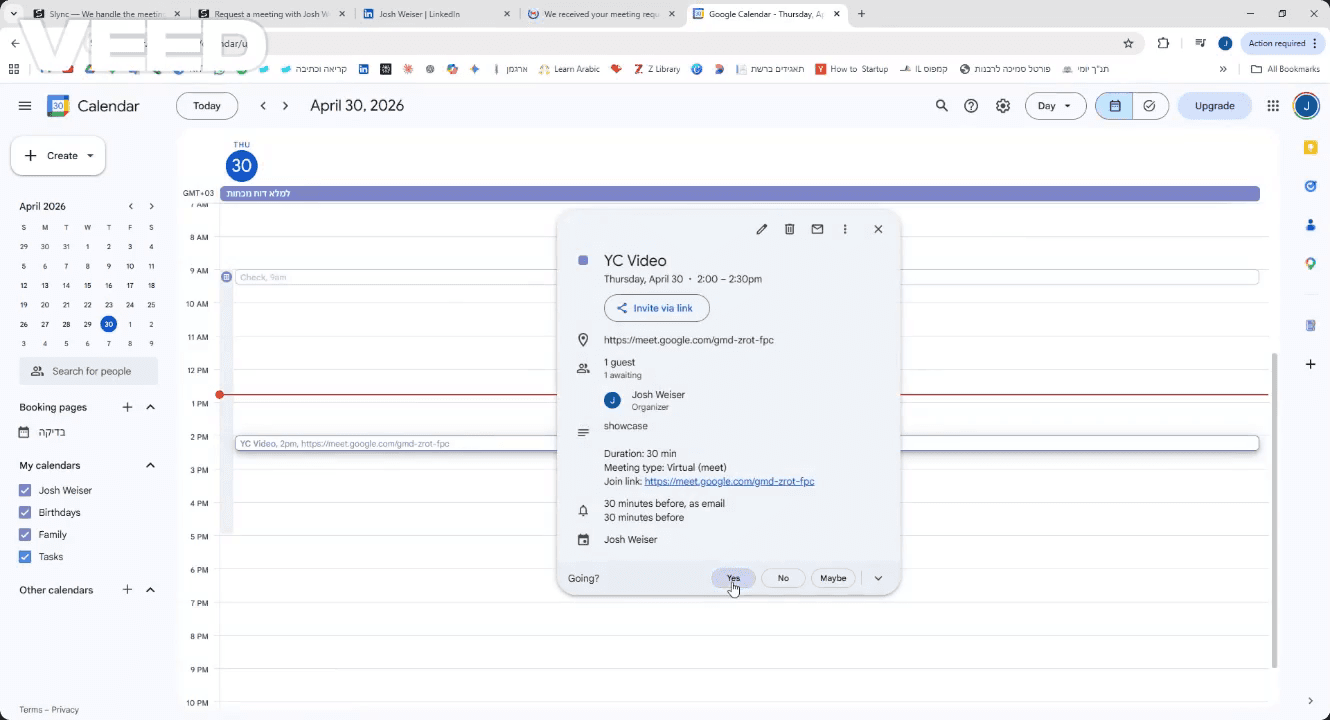Viewport: 1330px width, 720px height.
Task: Email the event guests via envelope icon
Action: (x=817, y=229)
